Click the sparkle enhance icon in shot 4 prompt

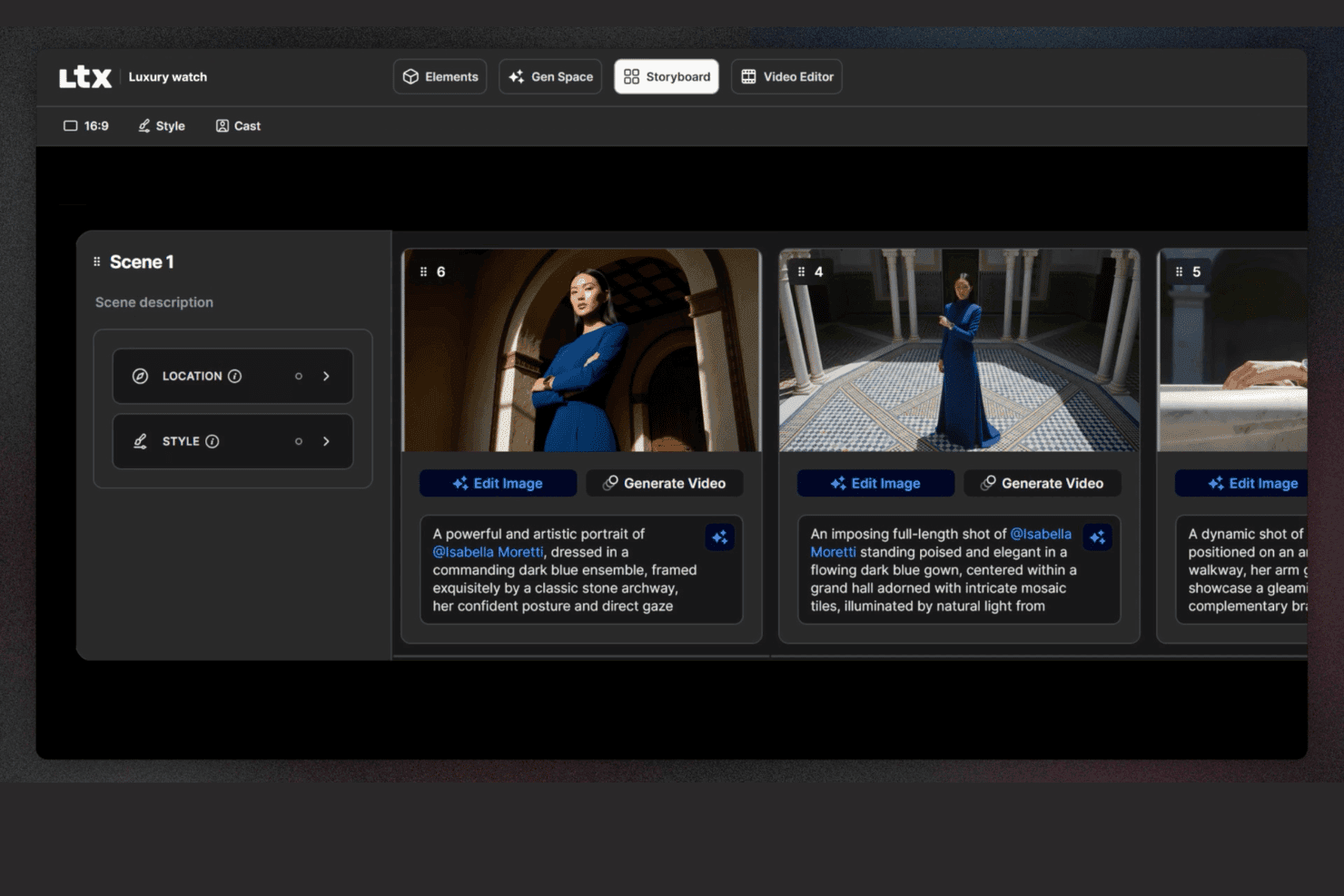1098,537
